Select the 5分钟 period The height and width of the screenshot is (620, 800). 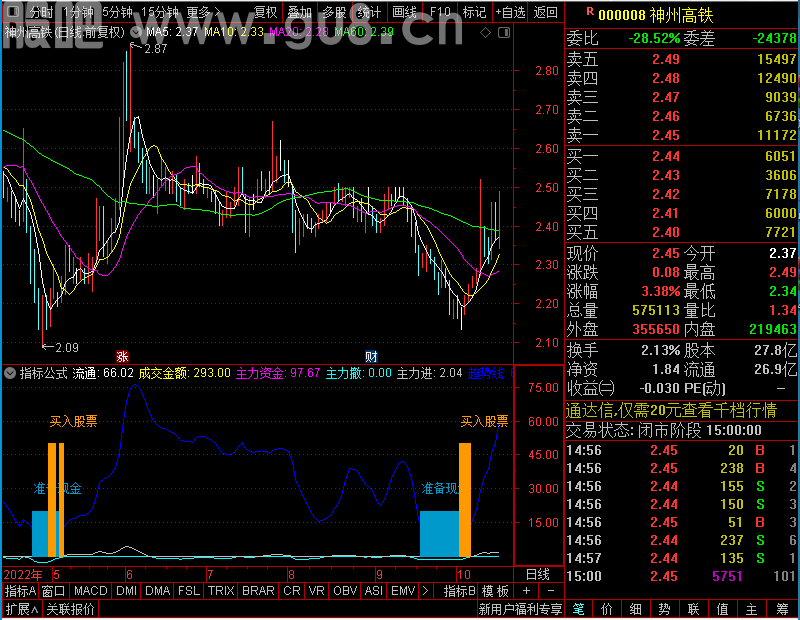(x=118, y=12)
